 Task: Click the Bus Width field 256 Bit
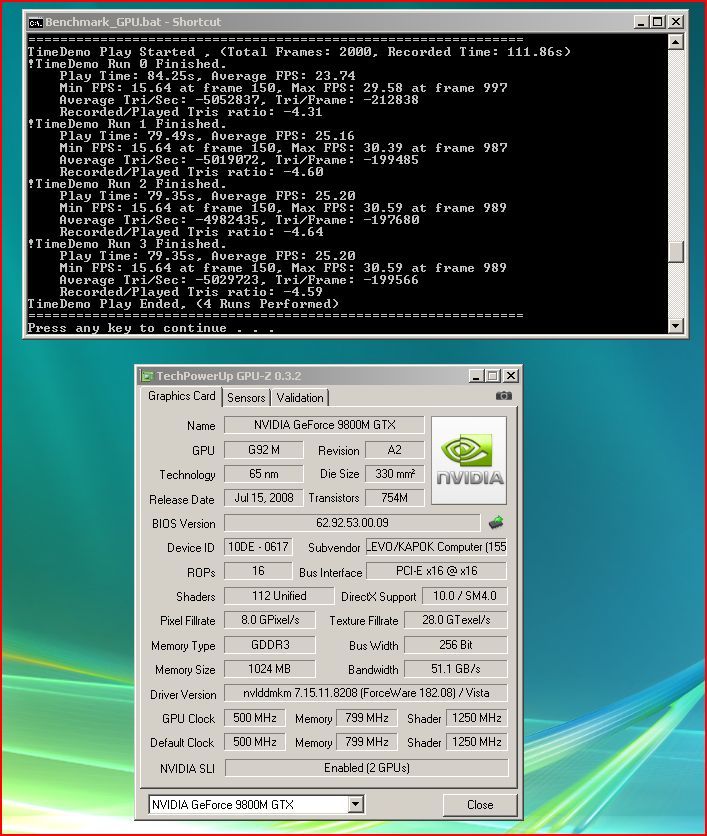[x=456, y=645]
